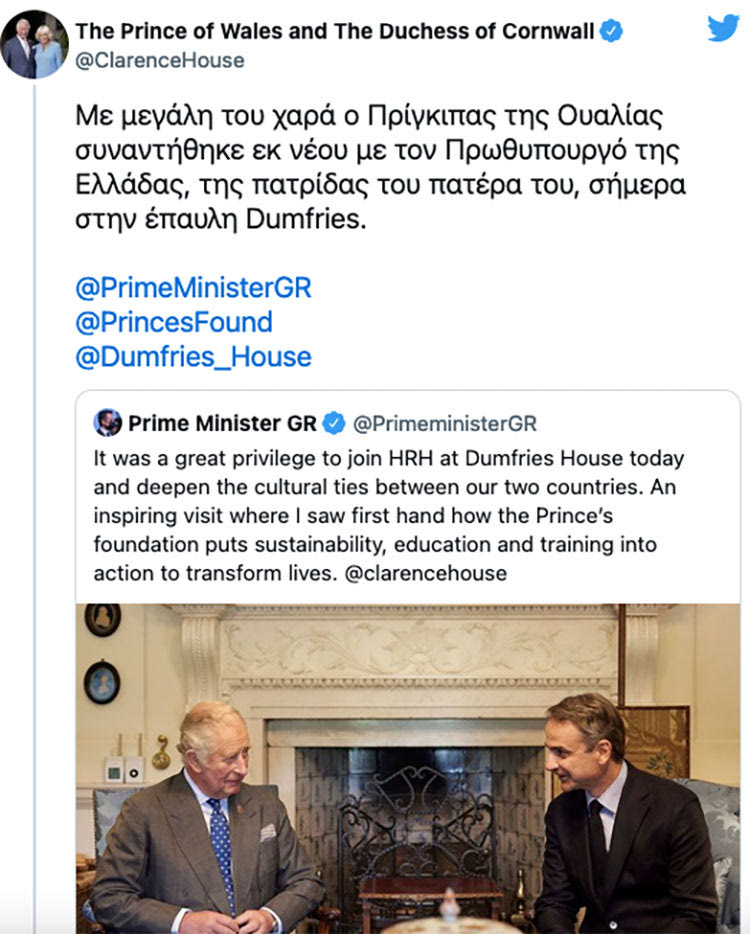750x934 pixels.
Task: Click the verified badge beside Prime Minister GR
Action: pyautogui.click(x=334, y=423)
